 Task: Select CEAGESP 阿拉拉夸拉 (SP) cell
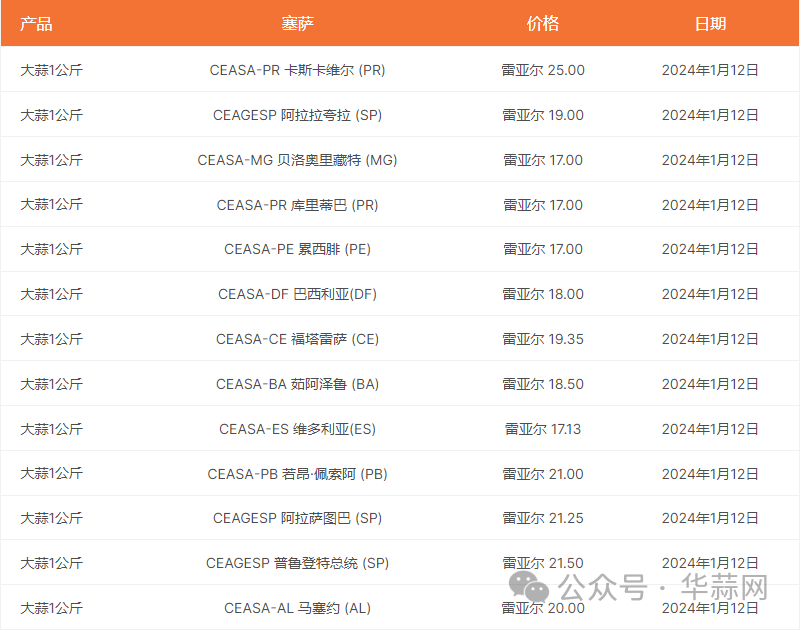pos(297,115)
